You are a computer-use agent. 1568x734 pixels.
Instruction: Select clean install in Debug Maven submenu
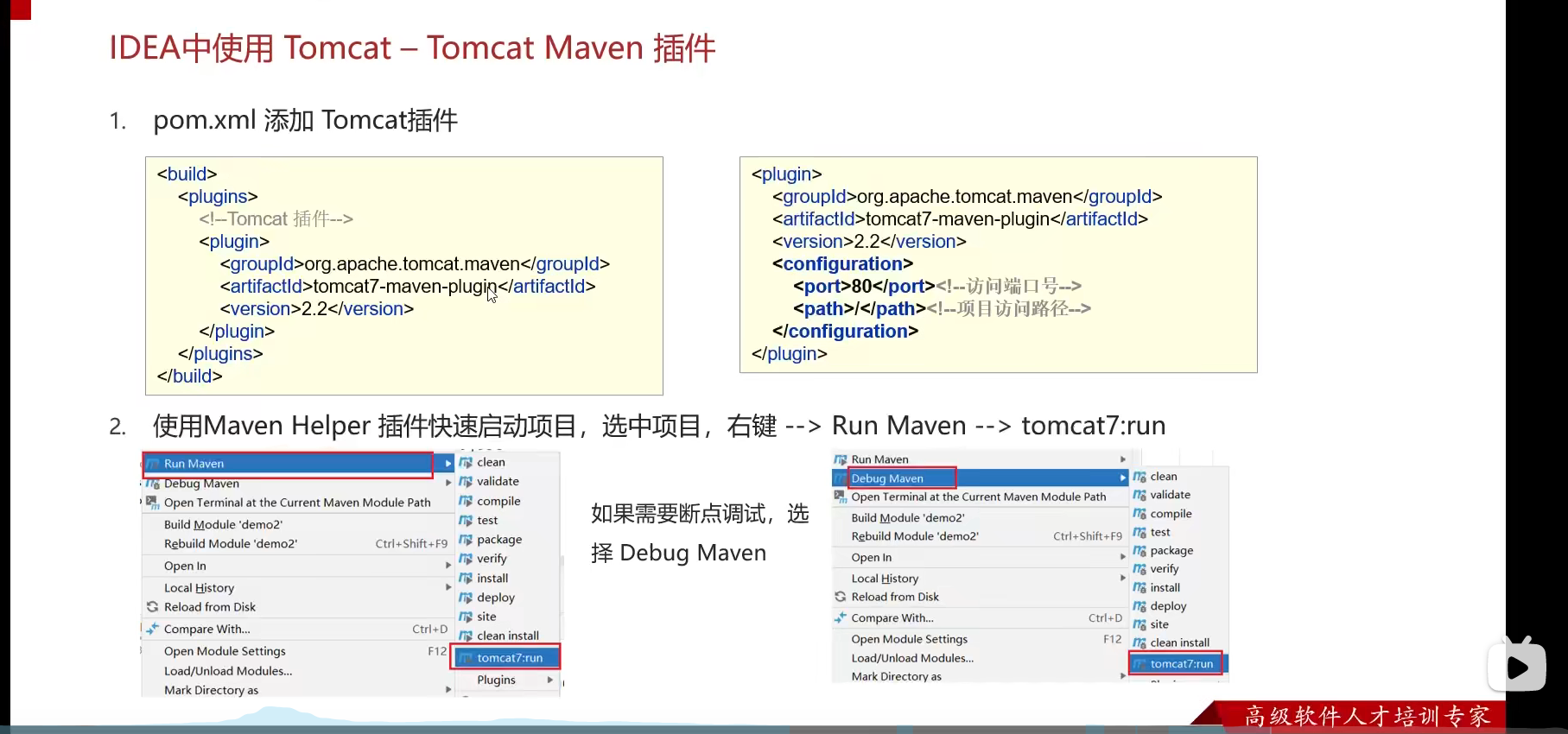1178,642
